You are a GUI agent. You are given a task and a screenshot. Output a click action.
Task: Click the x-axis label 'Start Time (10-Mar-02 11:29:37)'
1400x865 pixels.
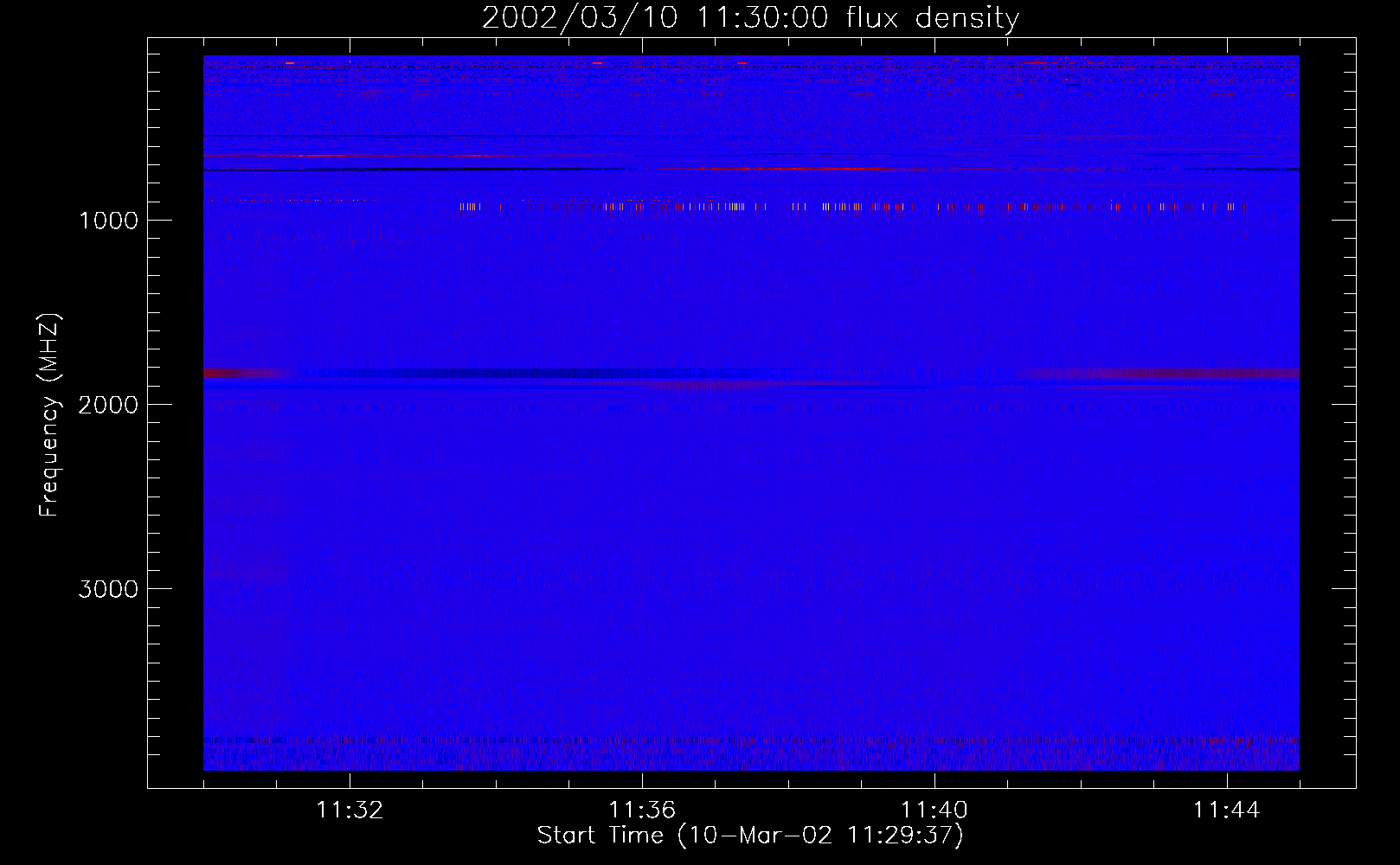[x=750, y=836]
